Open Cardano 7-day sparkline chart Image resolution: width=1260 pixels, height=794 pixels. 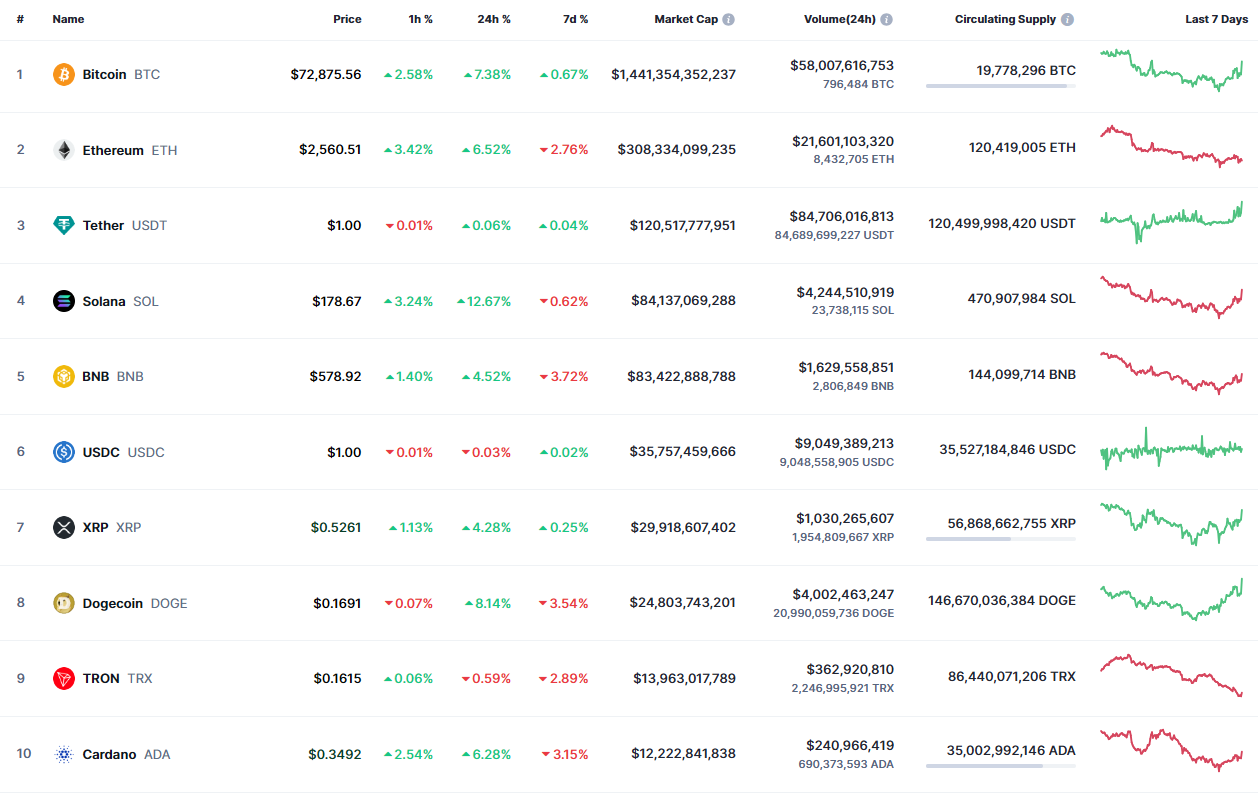click(1172, 750)
